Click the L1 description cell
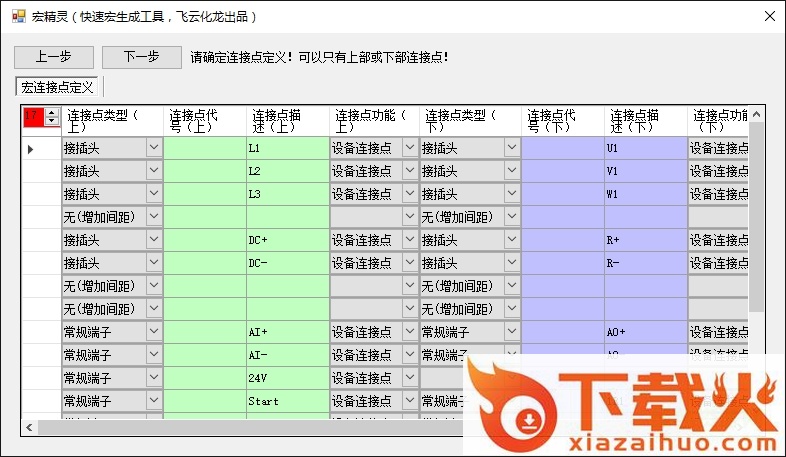The height and width of the screenshot is (457, 786). [288, 148]
